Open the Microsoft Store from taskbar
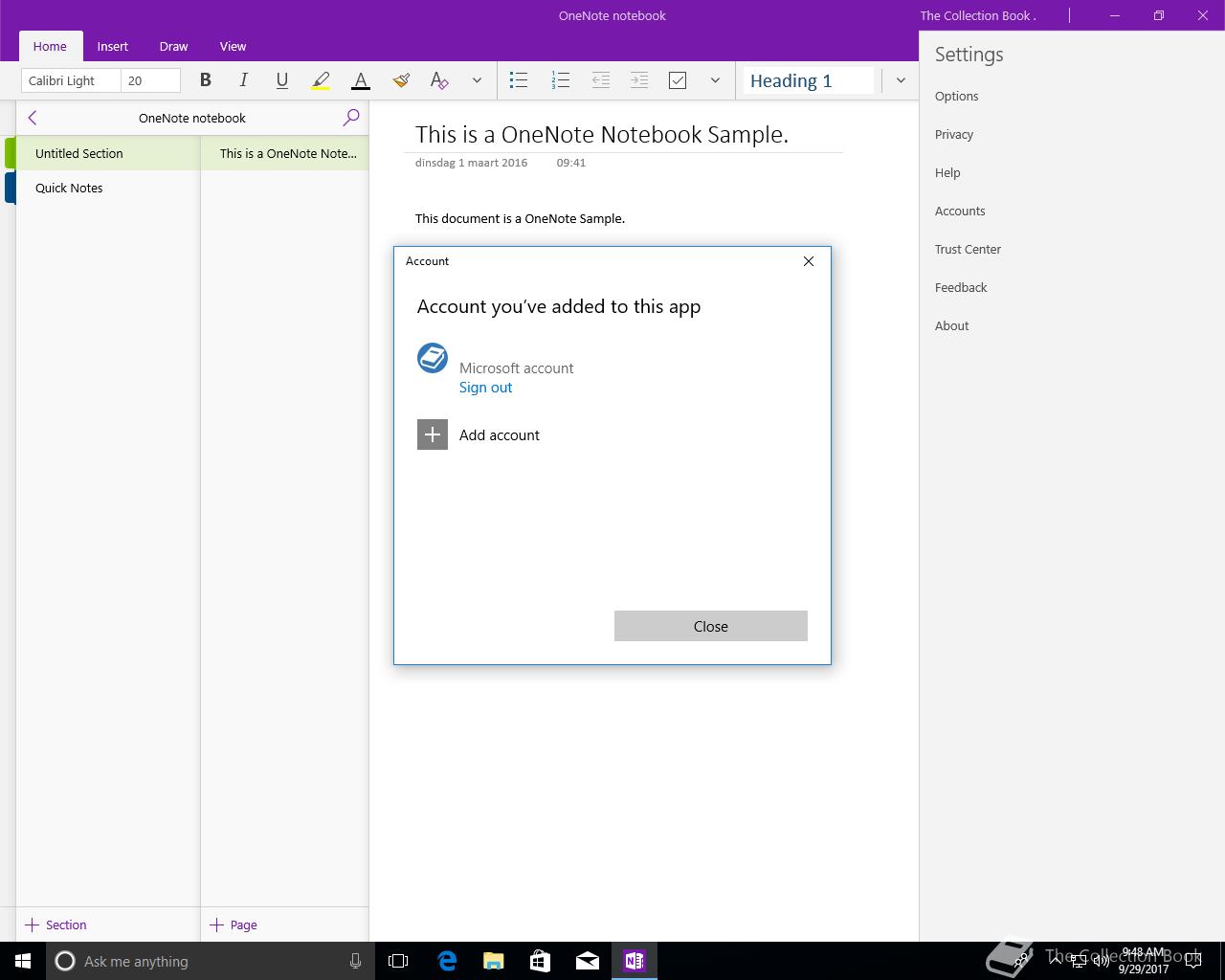The height and width of the screenshot is (980, 1225). pos(541,961)
